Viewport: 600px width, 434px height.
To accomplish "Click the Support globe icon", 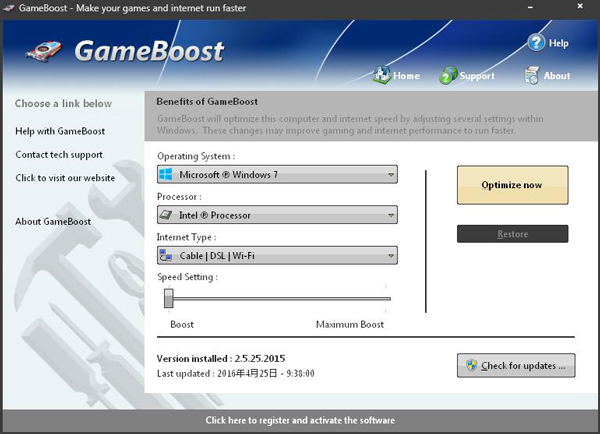I will tap(448, 75).
